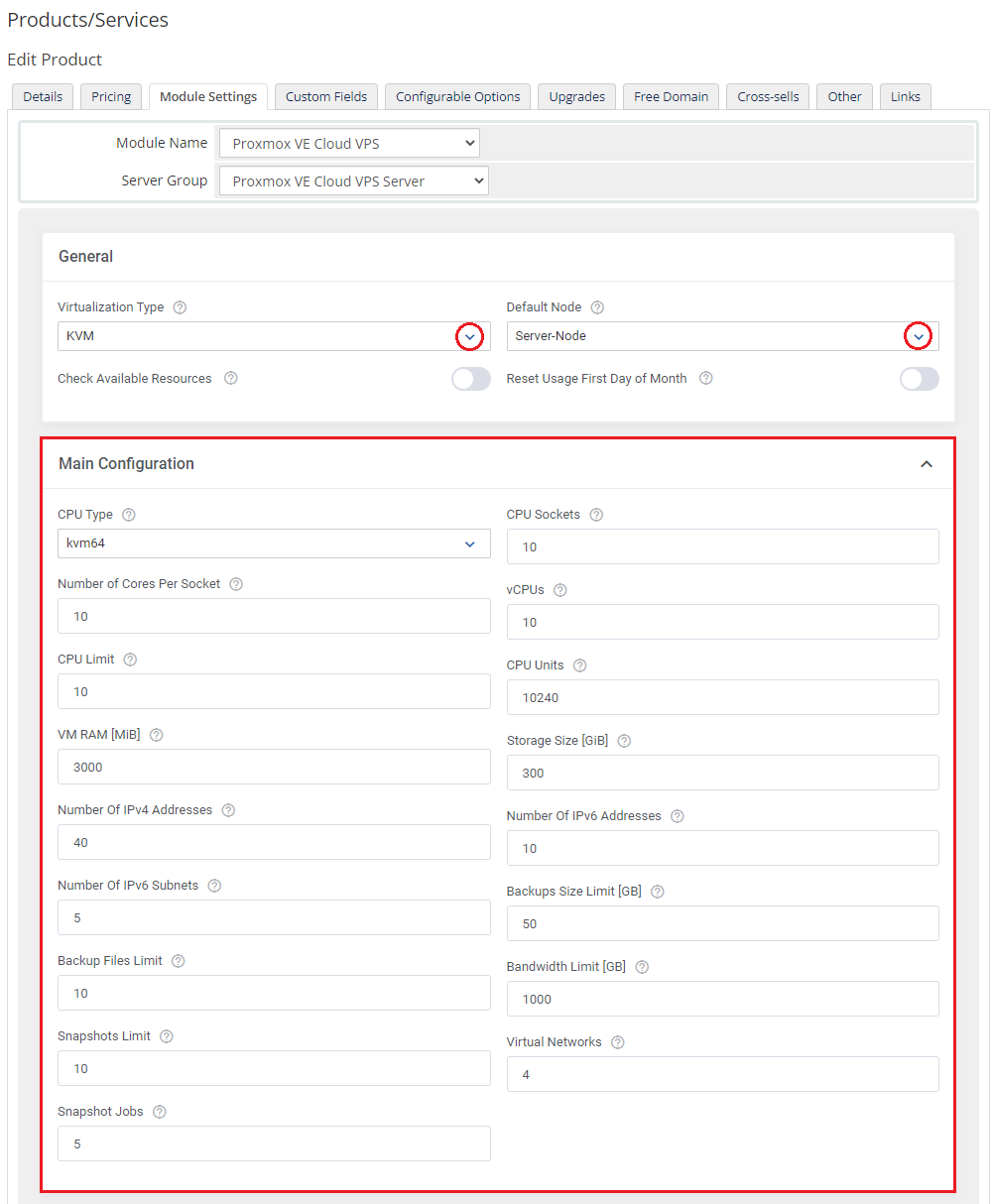Click help icon for Bandwidth Limit [GB]
Screen dimensions: 990x1204
(x=642, y=967)
